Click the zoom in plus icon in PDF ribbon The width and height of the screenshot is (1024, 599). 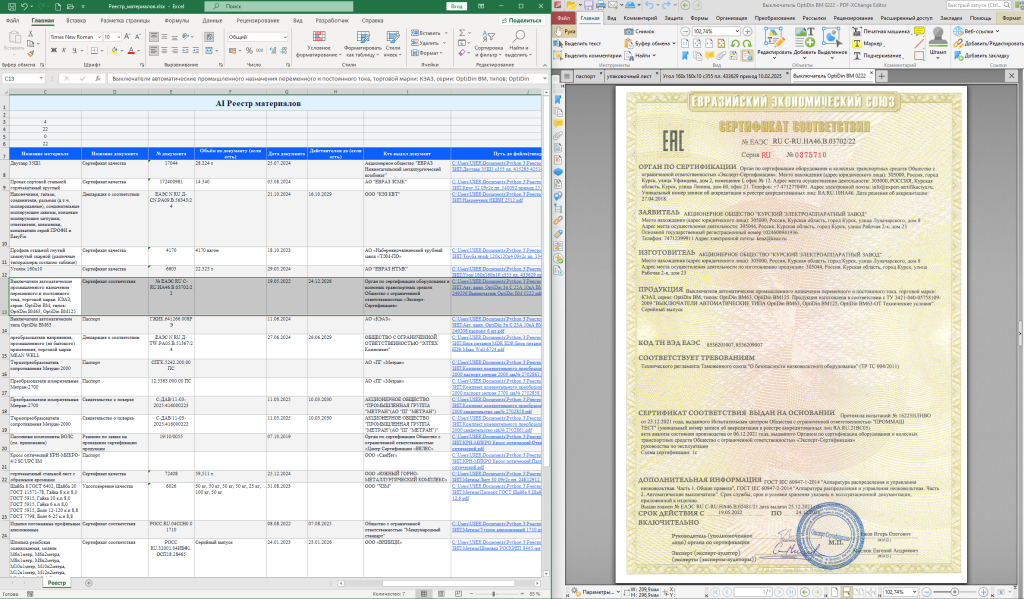pos(748,31)
